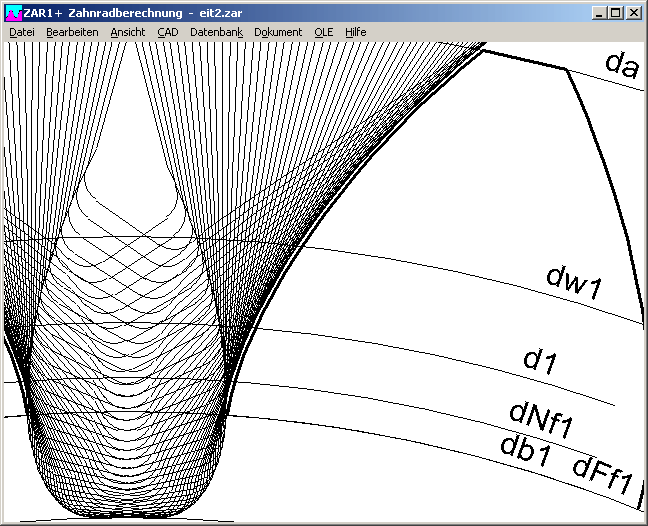Open the Datenbank menu
648x526 pixels.
[216, 32]
